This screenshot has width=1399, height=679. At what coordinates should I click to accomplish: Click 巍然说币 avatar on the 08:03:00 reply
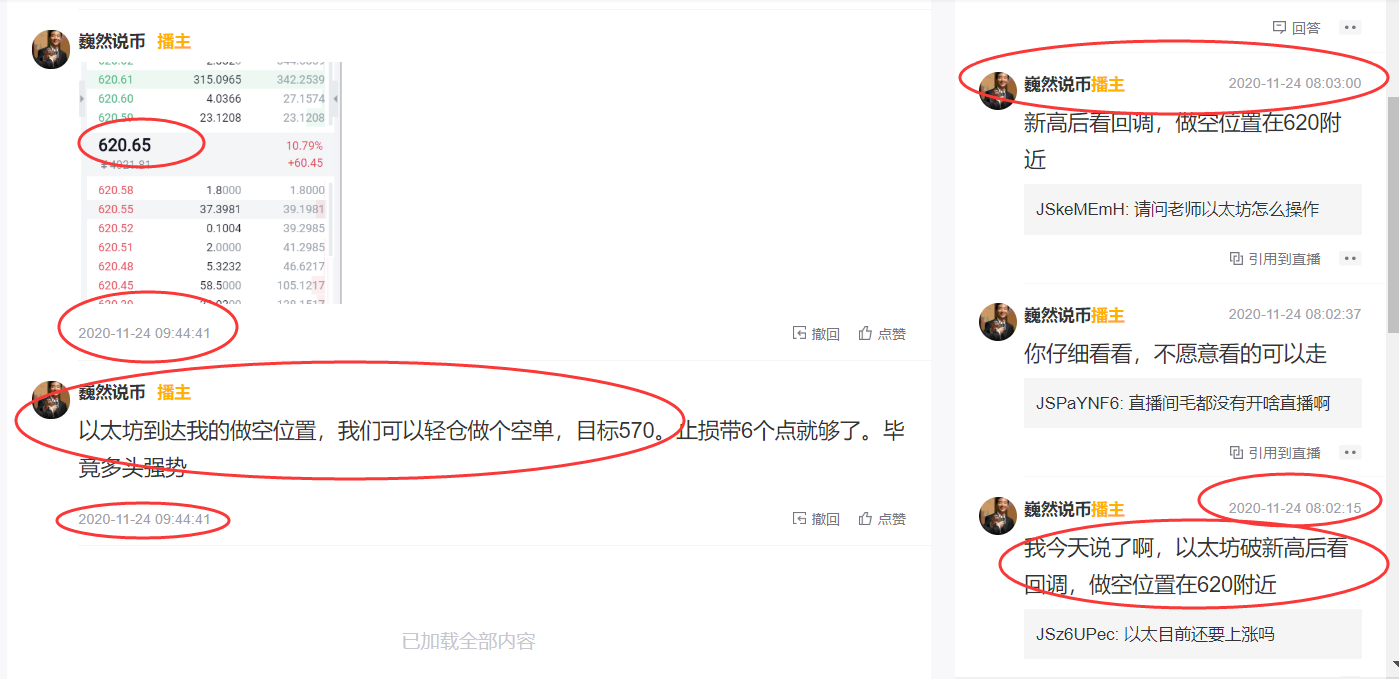(x=998, y=90)
